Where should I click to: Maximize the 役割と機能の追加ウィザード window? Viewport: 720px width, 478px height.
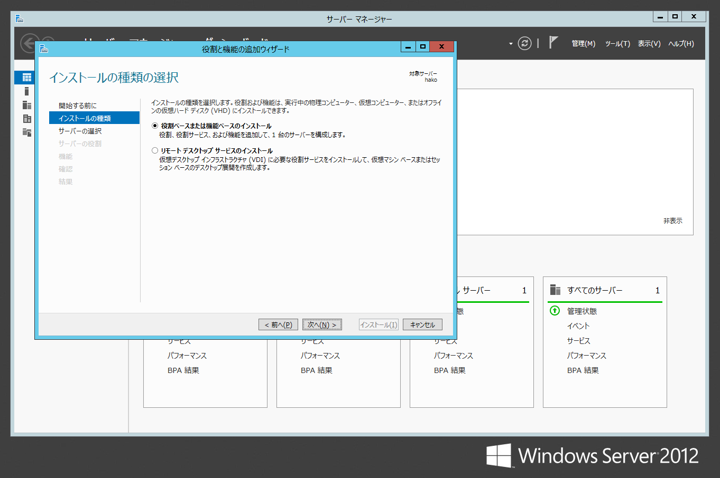422,46
